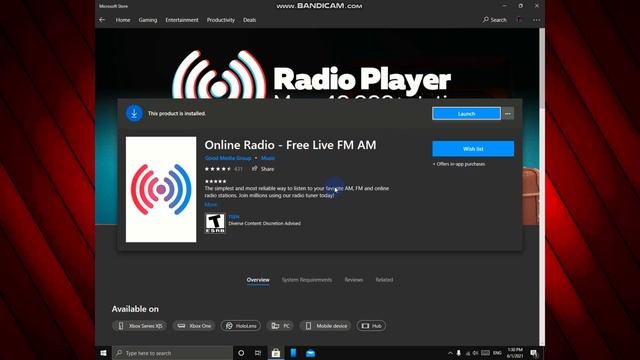Show hidden system tray icons
Viewport: 640px width, 360px height.
click(x=450, y=353)
